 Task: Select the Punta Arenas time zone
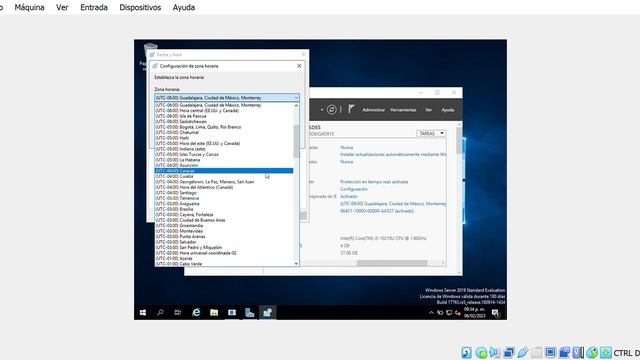pyautogui.click(x=224, y=236)
